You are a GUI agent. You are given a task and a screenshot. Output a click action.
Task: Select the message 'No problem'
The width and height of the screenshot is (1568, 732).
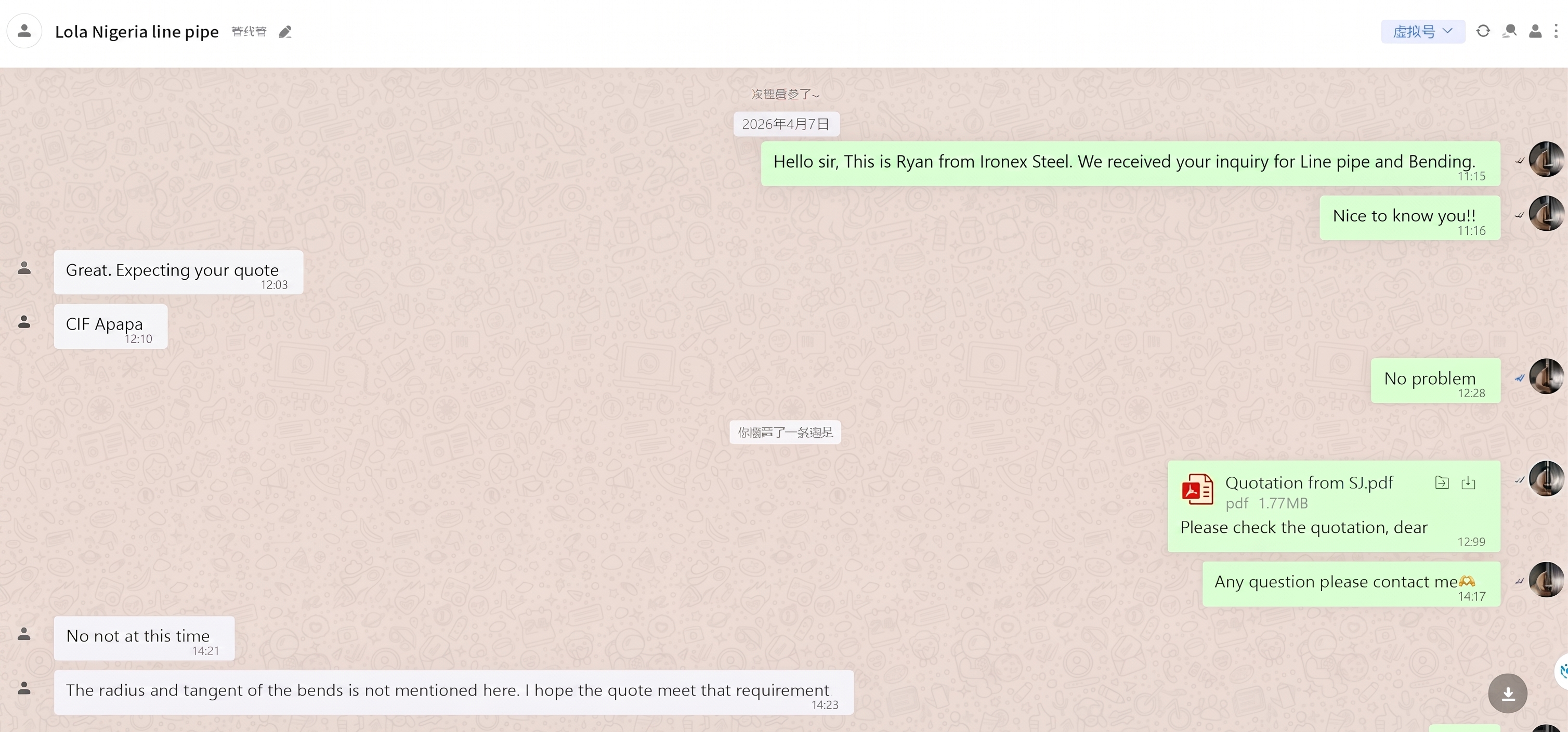[1435, 381]
